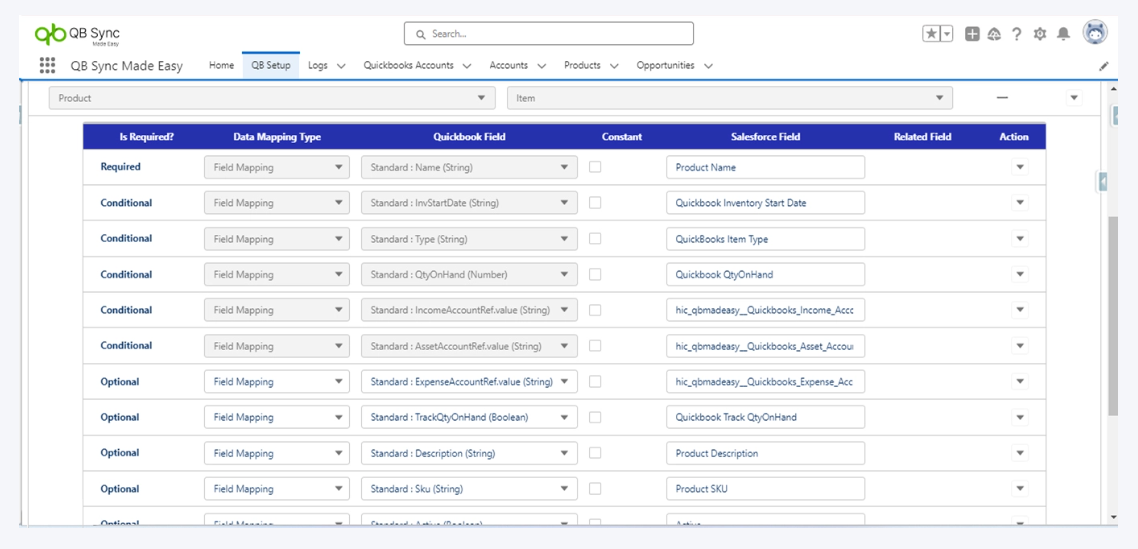Open the user profile avatar

[x=1095, y=33]
